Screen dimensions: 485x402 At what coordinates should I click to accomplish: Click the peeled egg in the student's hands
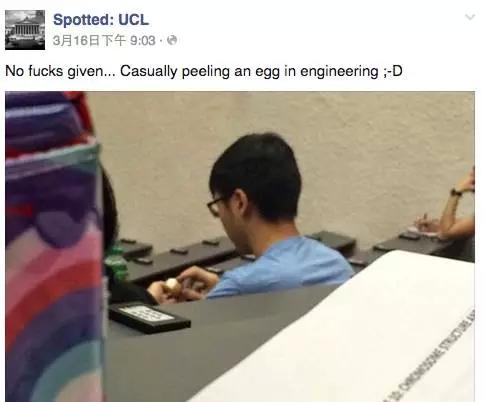(x=172, y=284)
